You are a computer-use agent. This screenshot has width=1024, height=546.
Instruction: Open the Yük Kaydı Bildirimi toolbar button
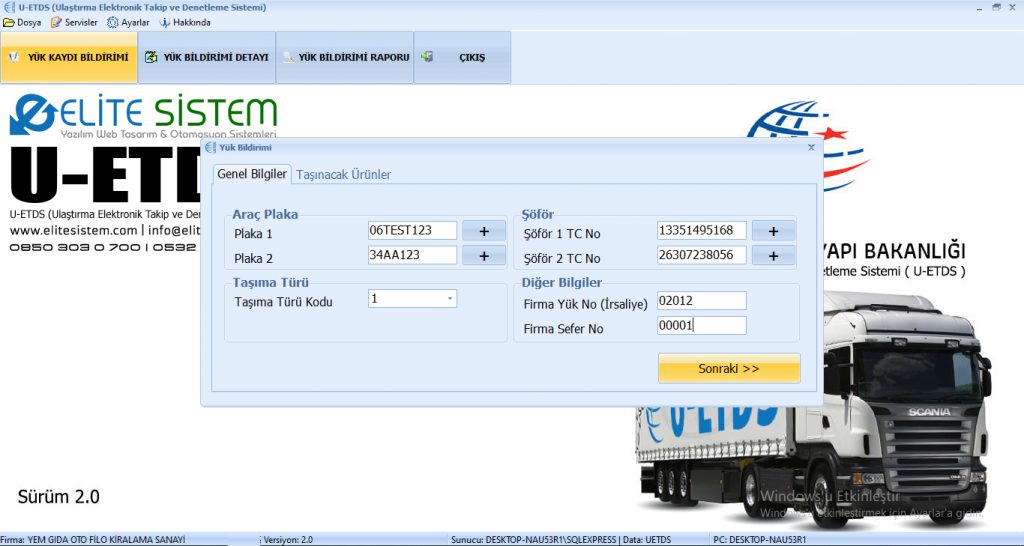coord(69,57)
